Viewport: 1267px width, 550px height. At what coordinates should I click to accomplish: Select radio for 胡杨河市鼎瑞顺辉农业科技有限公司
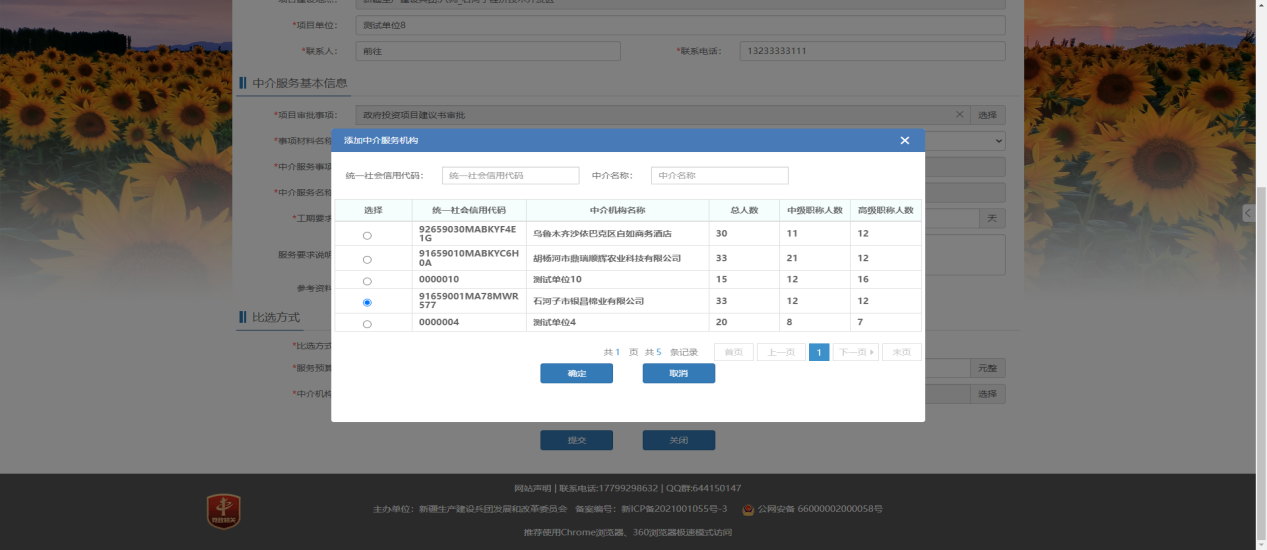tap(367, 259)
